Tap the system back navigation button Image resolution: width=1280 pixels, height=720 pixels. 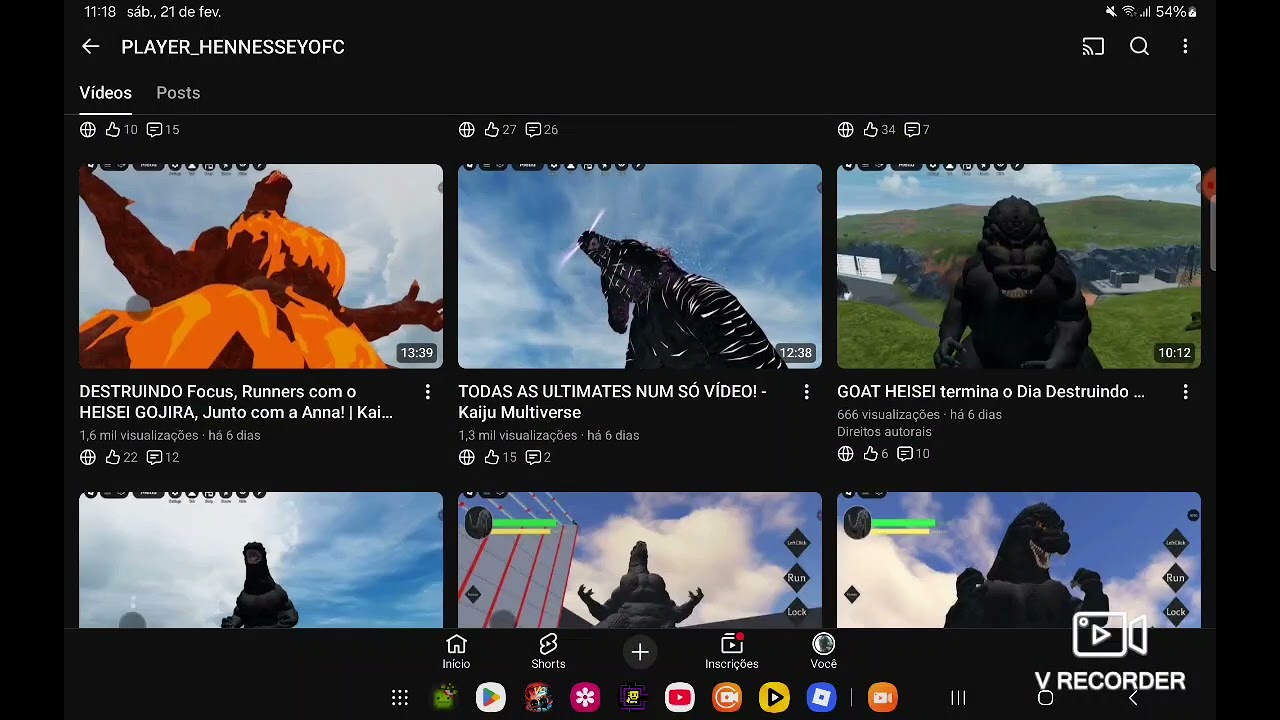click(1133, 698)
